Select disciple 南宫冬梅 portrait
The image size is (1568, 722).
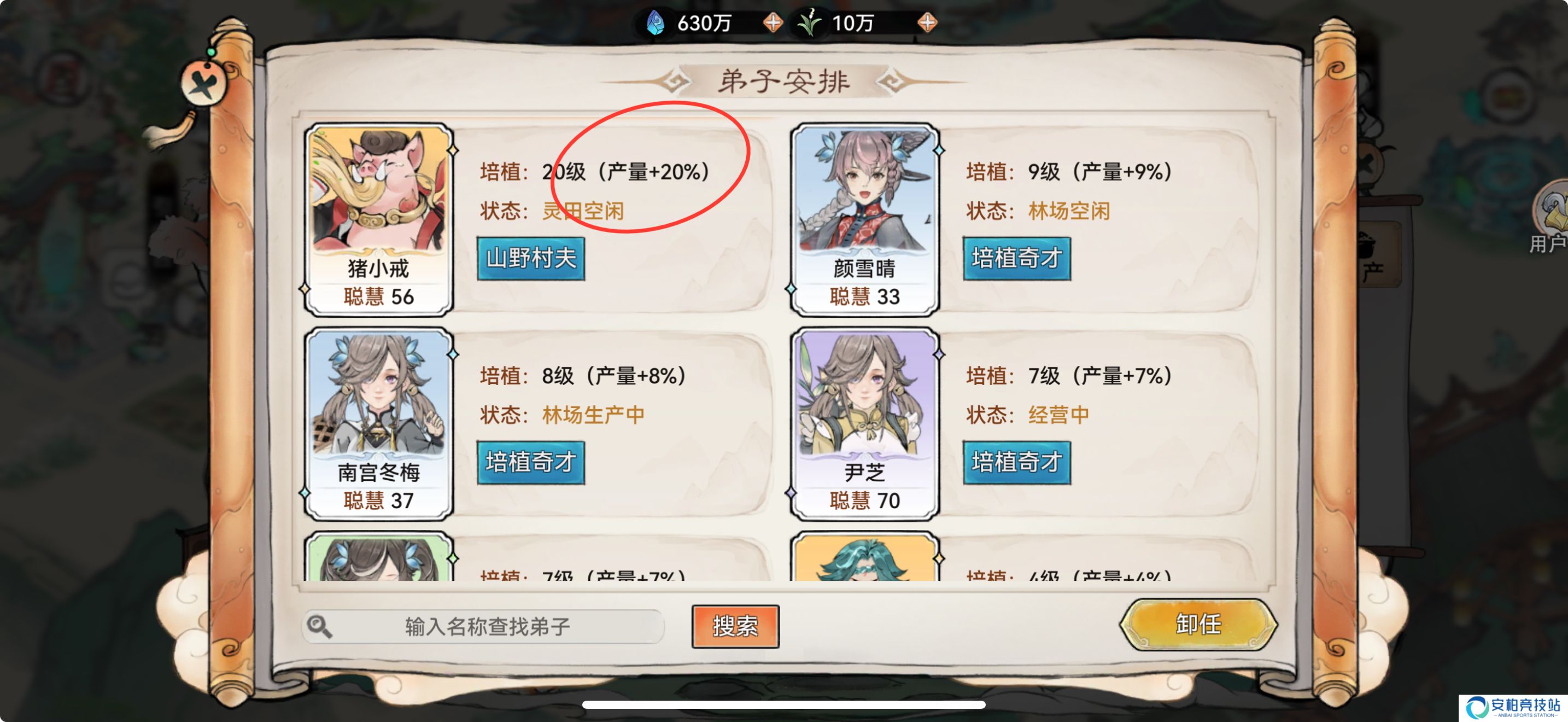379,424
